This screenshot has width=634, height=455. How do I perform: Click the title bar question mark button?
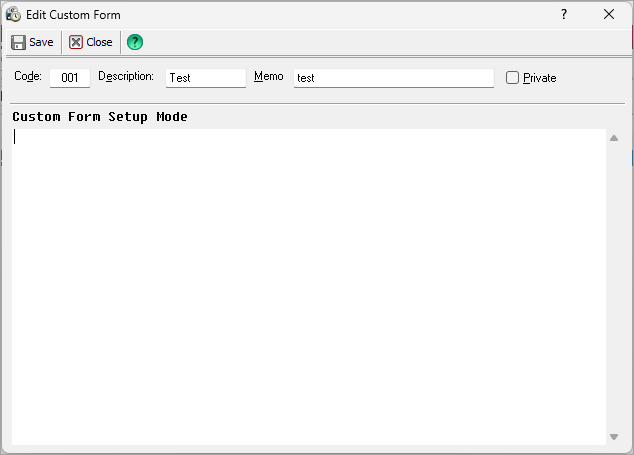(564, 15)
